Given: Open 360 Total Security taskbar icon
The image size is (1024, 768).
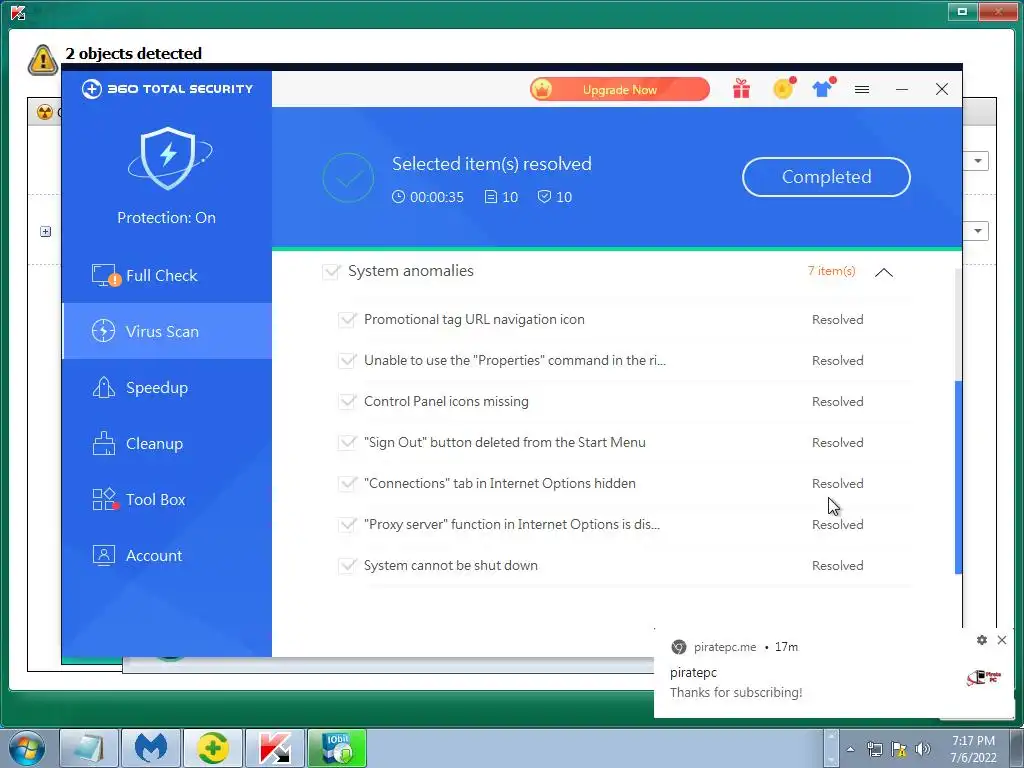Looking at the screenshot, I should (x=213, y=748).
